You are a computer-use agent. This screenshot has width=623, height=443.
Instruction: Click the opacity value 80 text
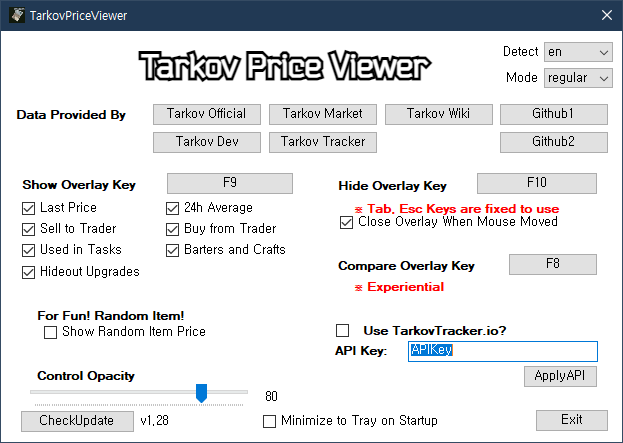click(271, 396)
